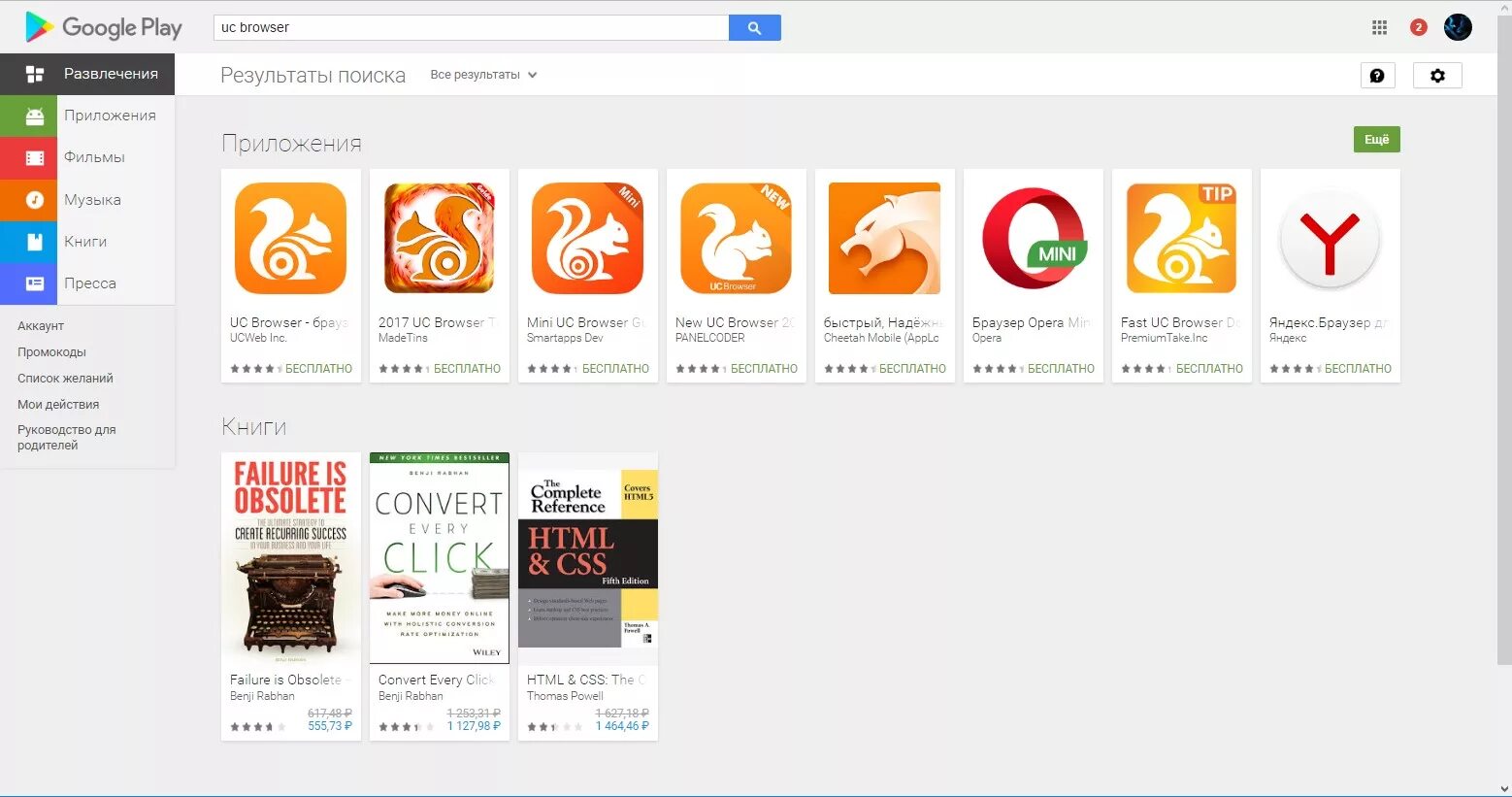Click the Книги section heading
Screen dimensions: 1512x797
pos(253,427)
